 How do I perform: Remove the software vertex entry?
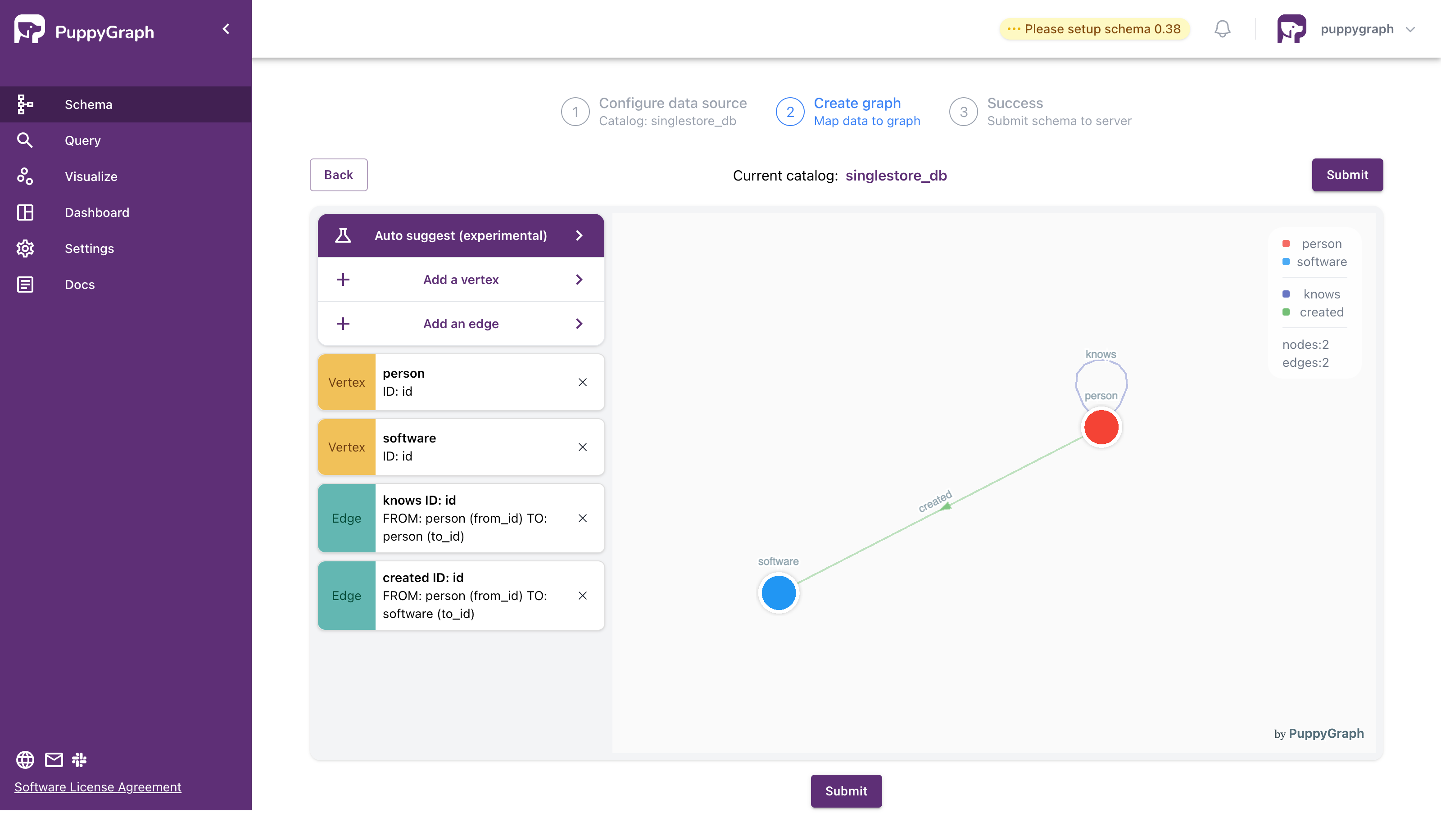click(x=583, y=447)
